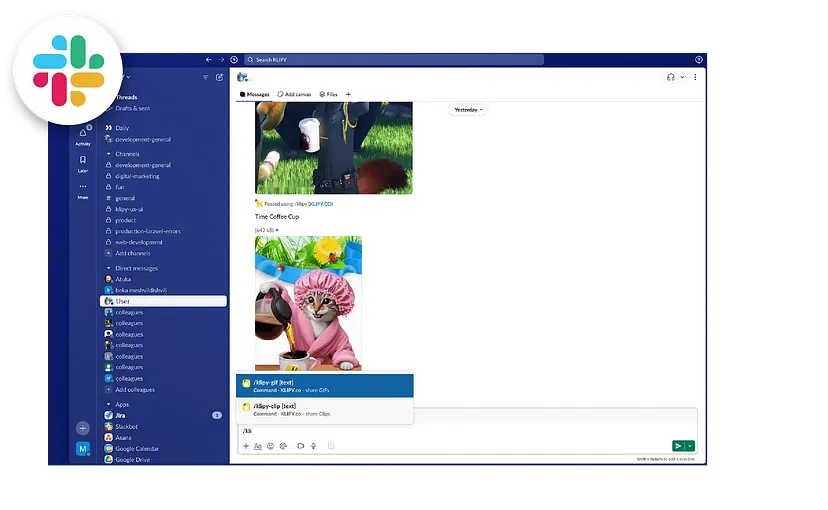Record an audio clip with microphone
This screenshot has height=510, width=828.
(313, 446)
